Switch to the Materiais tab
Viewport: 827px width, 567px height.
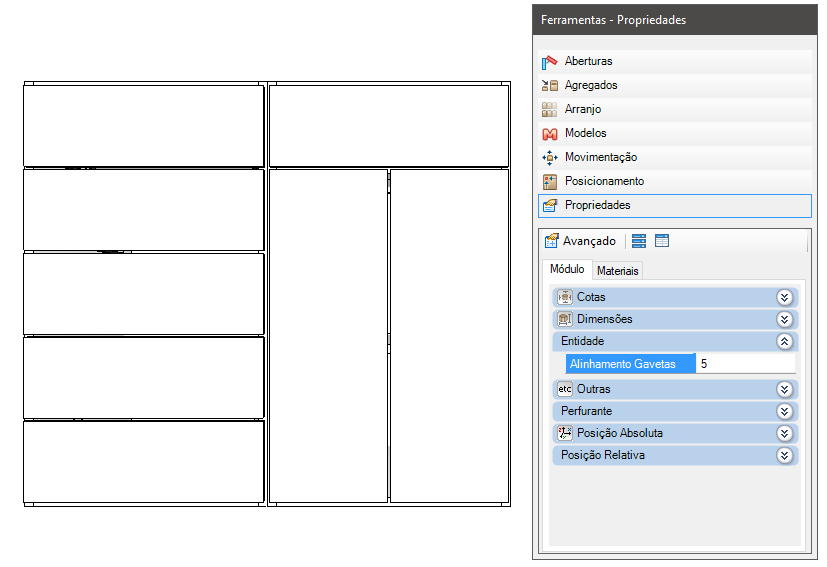pyautogui.click(x=618, y=271)
